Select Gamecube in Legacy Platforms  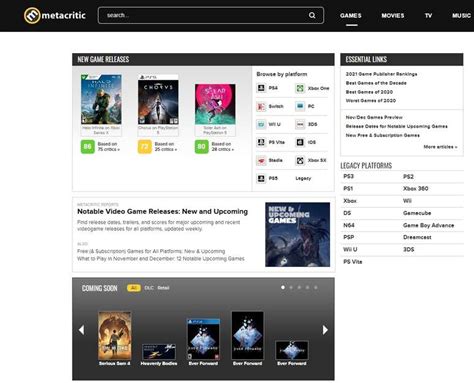(417, 213)
